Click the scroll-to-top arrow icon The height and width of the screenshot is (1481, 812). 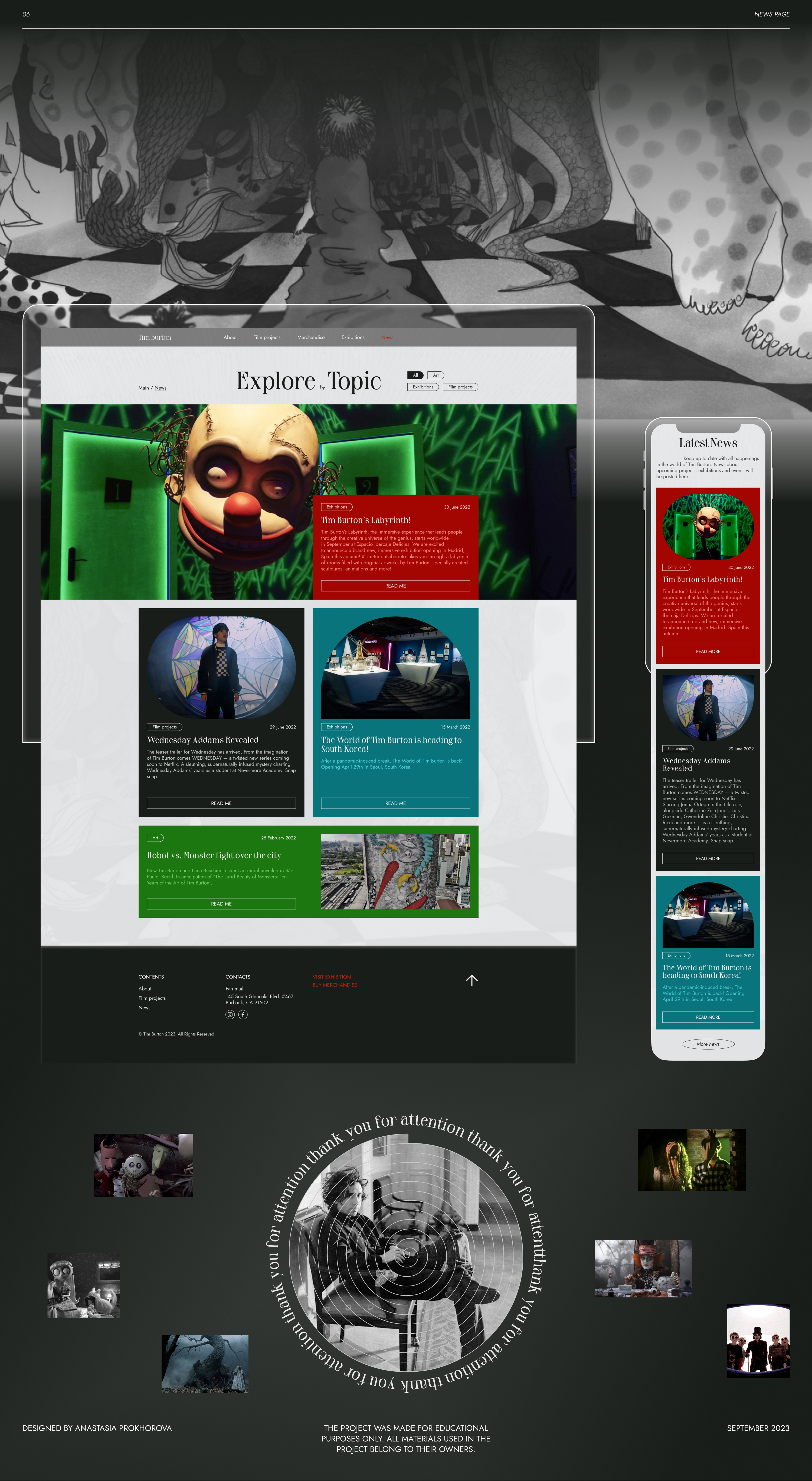(471, 980)
